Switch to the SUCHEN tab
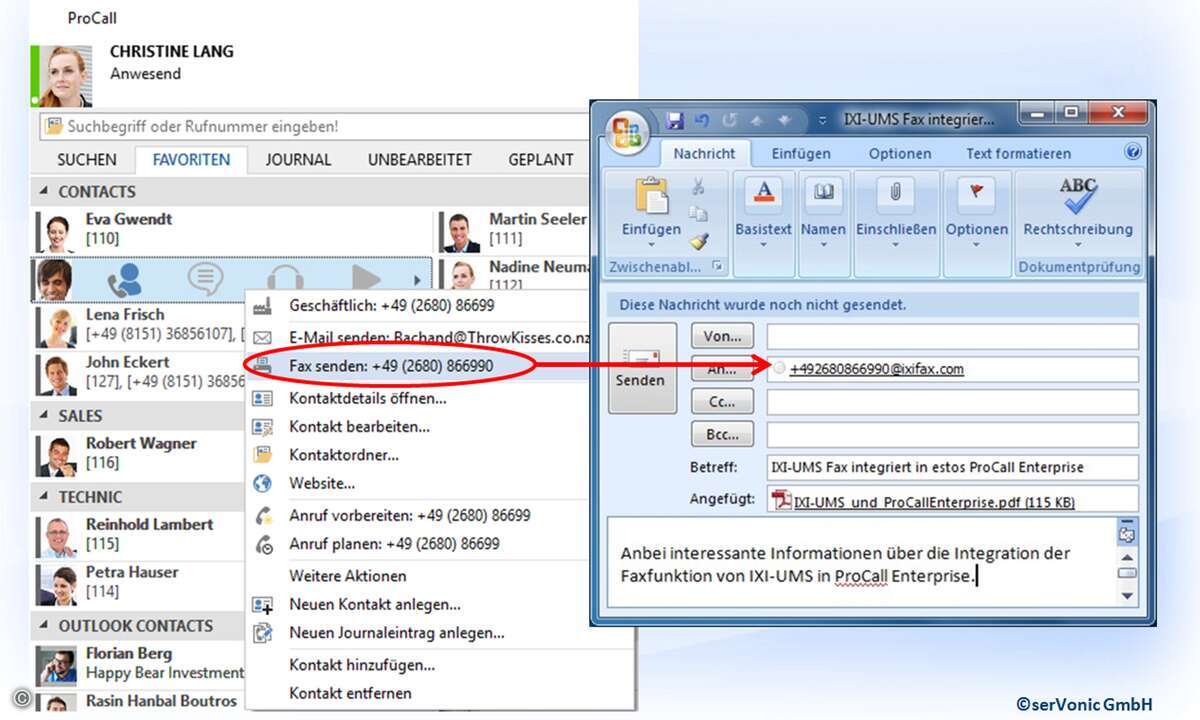This screenshot has height=720, width=1200. coord(87,159)
